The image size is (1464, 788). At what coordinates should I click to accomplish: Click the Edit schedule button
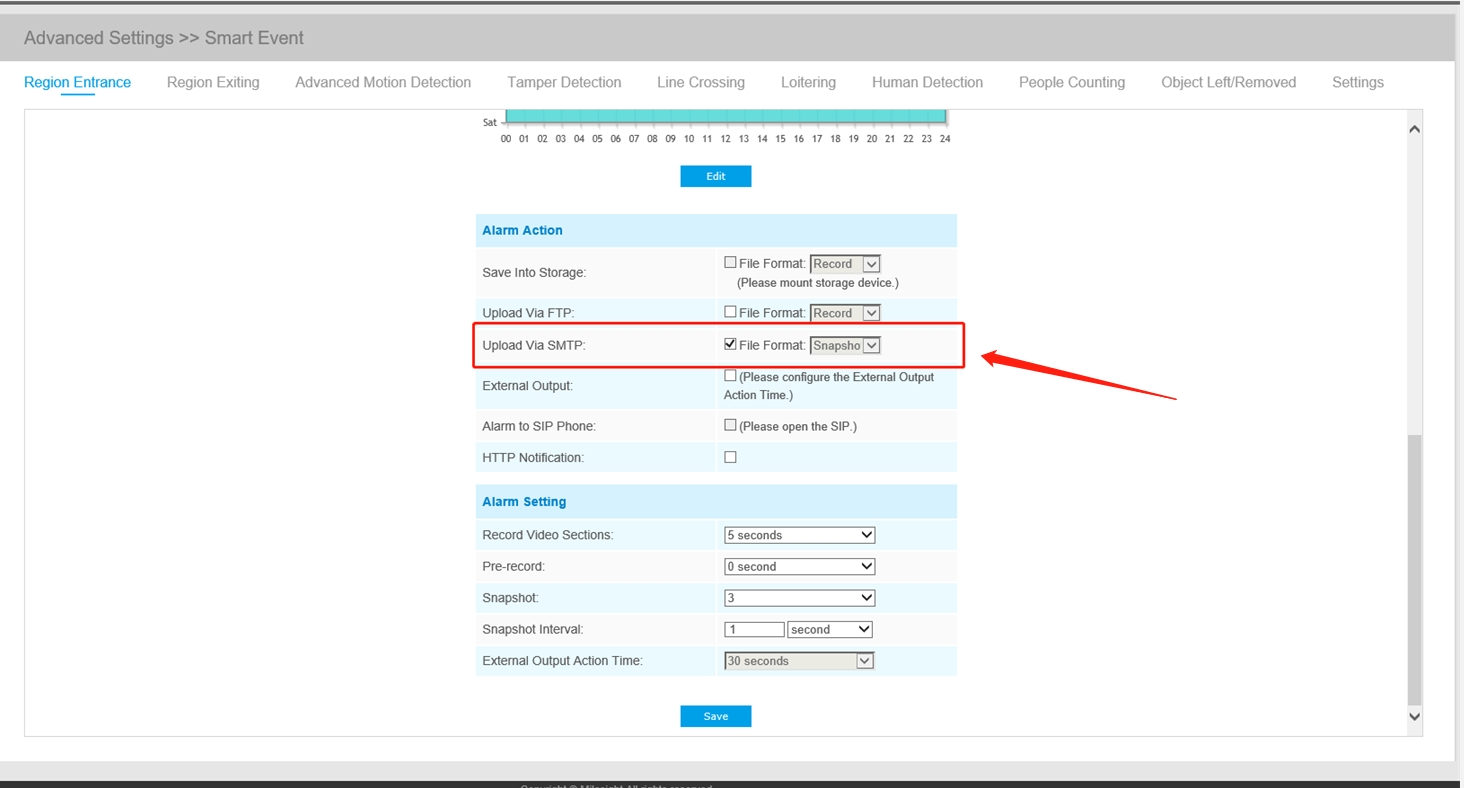pyautogui.click(x=715, y=176)
